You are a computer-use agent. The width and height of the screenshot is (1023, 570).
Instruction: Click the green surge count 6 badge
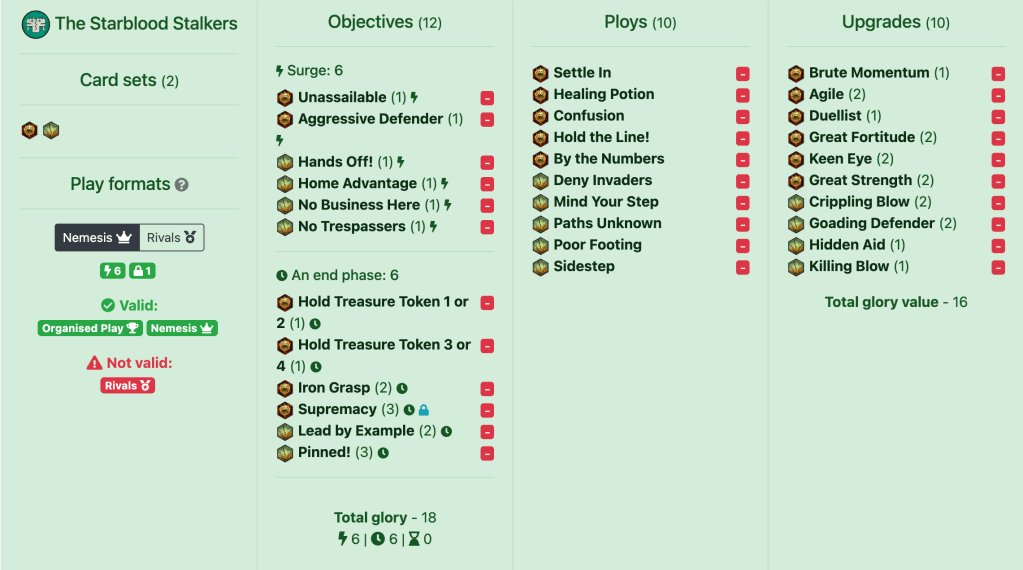[112, 271]
